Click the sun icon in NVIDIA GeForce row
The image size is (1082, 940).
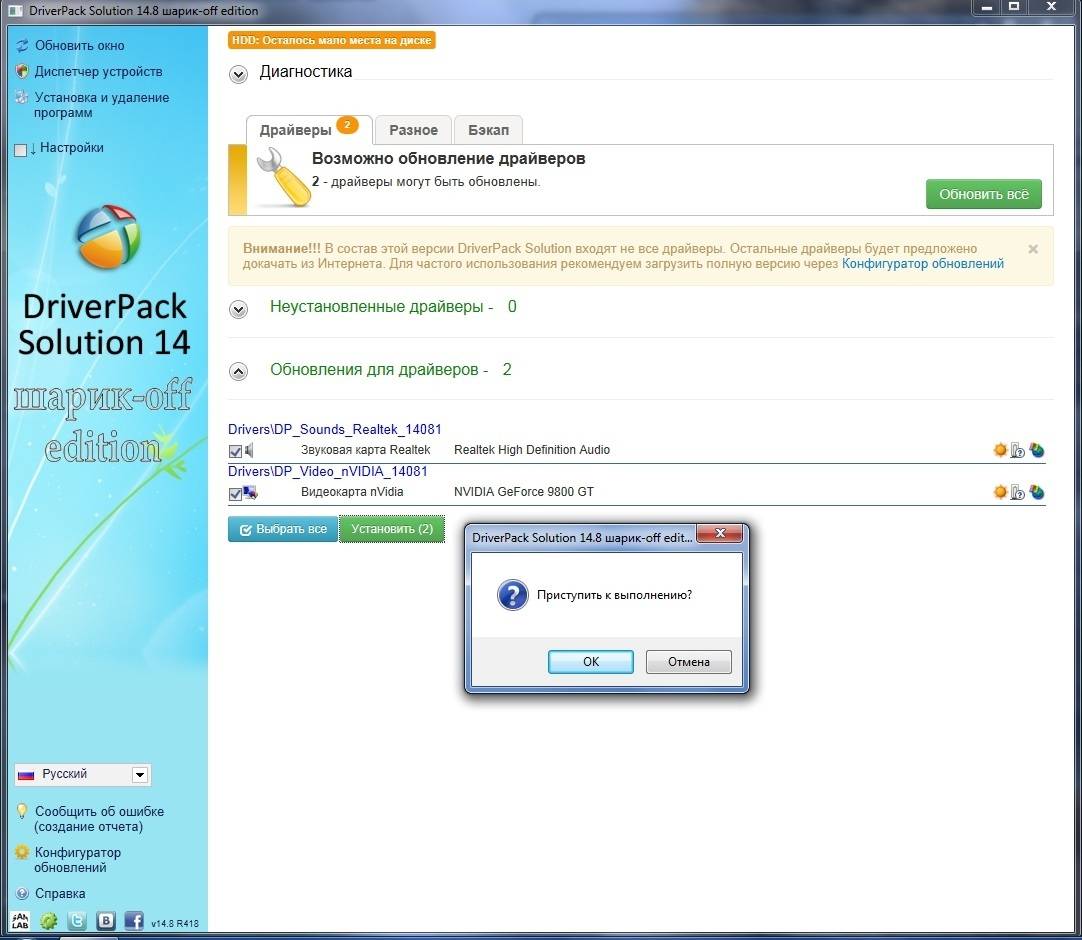pyautogui.click(x=999, y=492)
